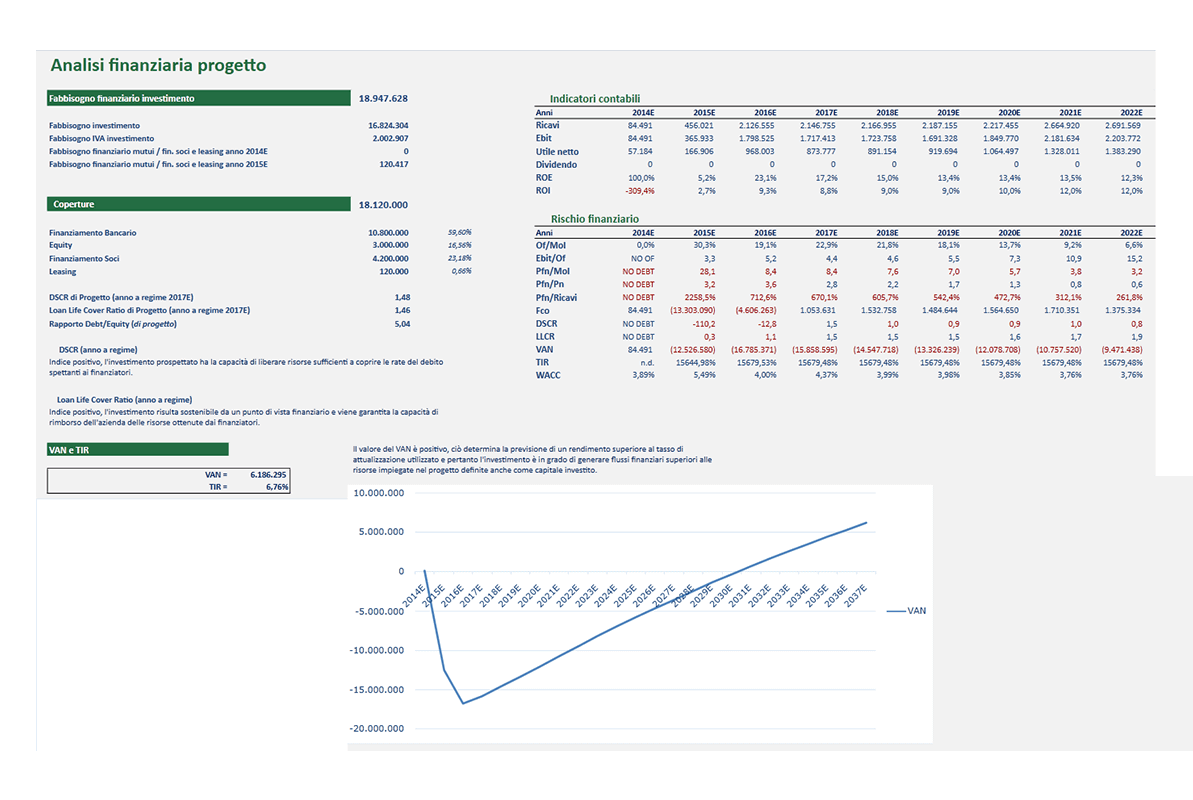Click the 10.000.000 axis label on chart
Viewport: 1193px width, 800px height.
click(x=378, y=493)
